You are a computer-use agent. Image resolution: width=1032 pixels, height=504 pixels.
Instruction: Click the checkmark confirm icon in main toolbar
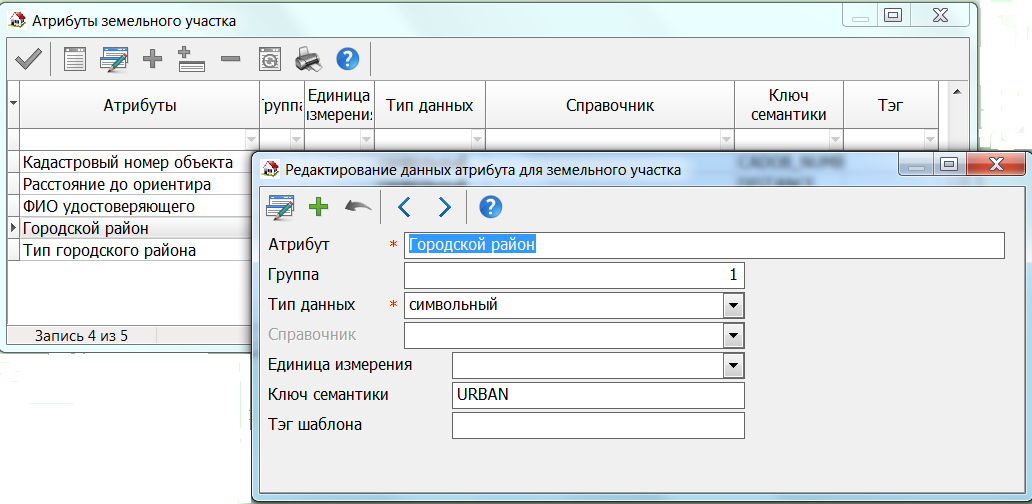point(27,60)
